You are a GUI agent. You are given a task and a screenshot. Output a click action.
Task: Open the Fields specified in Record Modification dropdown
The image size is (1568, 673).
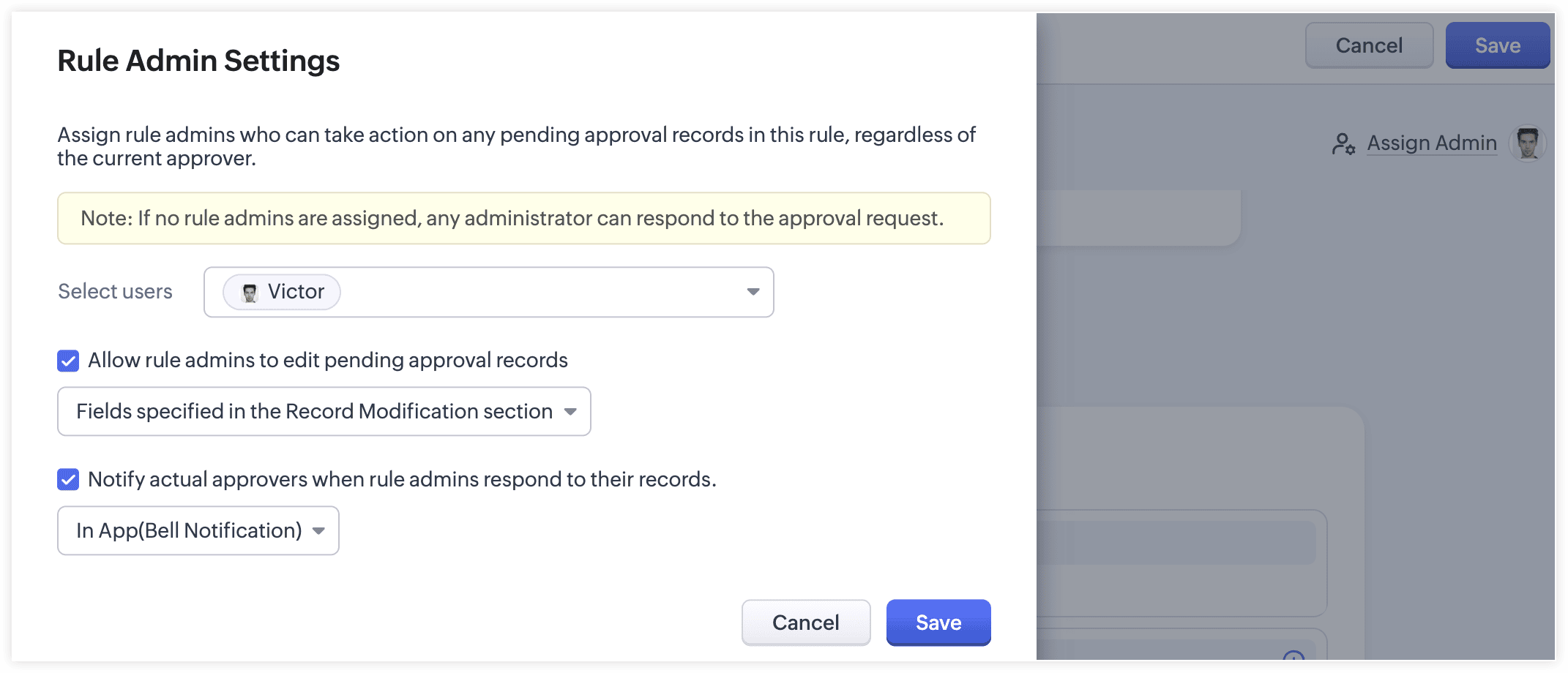[x=324, y=412]
